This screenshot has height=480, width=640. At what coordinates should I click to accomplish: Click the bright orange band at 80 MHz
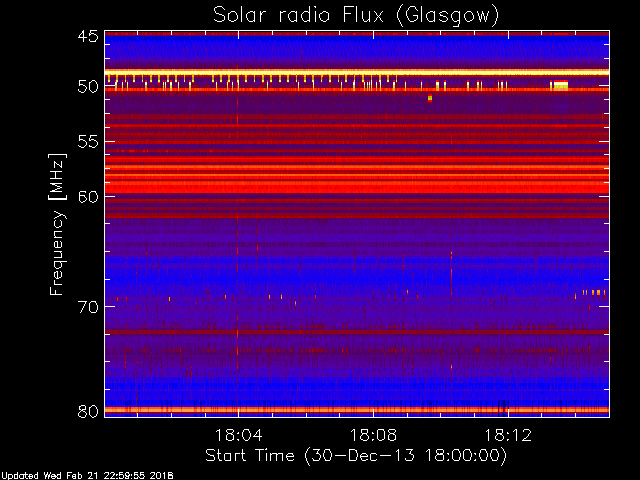(x=356, y=410)
